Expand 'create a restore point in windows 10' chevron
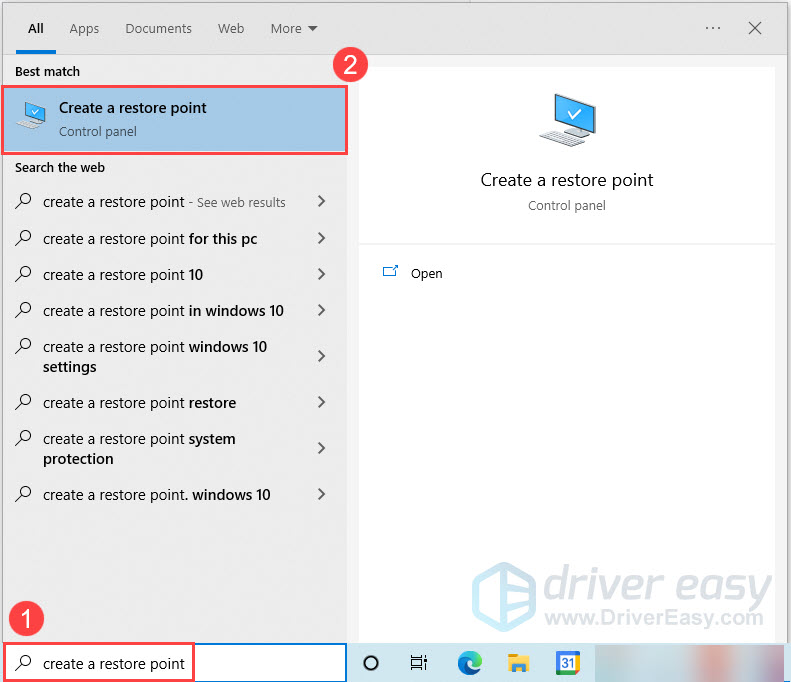This screenshot has width=791, height=682. pos(321,310)
